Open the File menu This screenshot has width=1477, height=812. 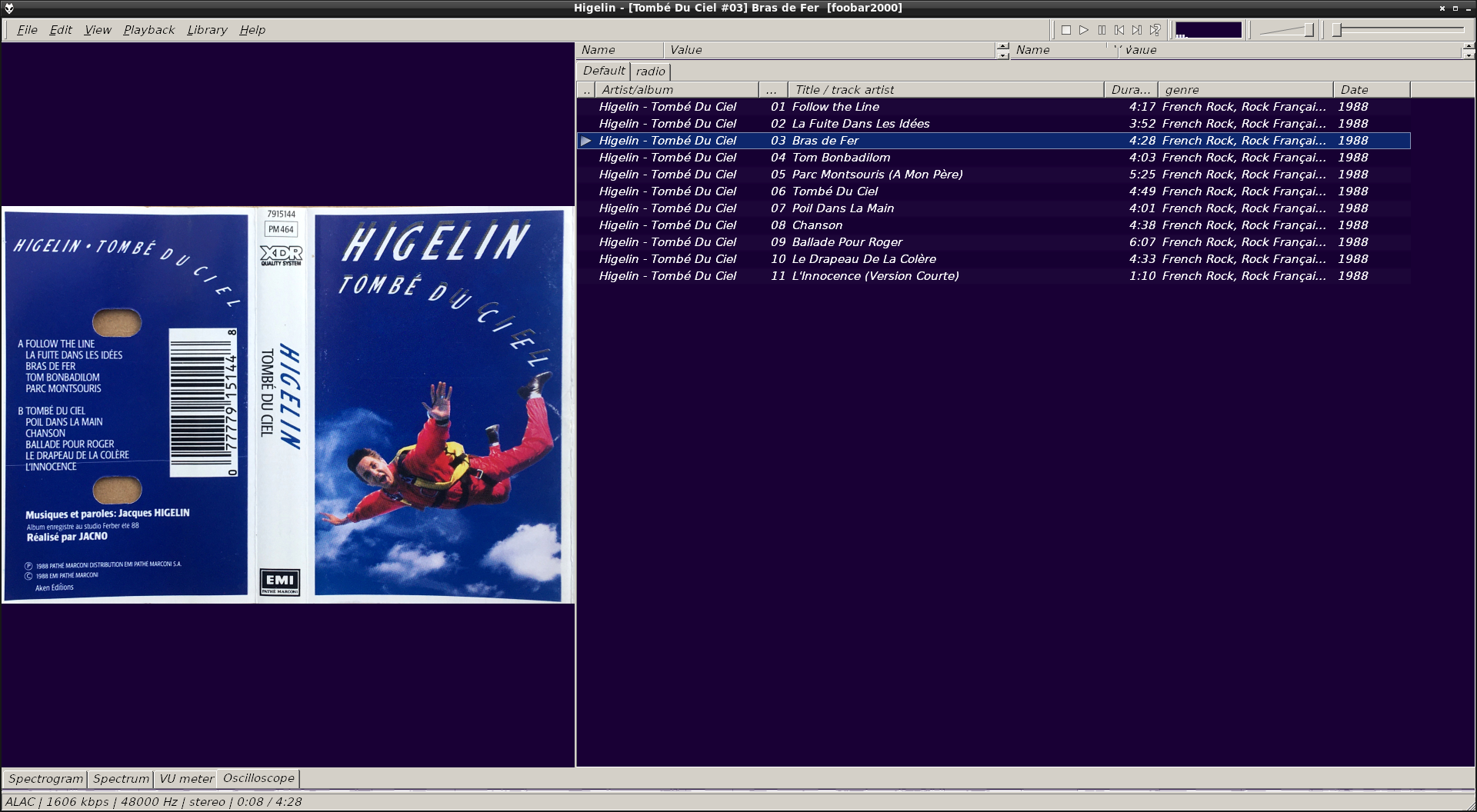27,30
